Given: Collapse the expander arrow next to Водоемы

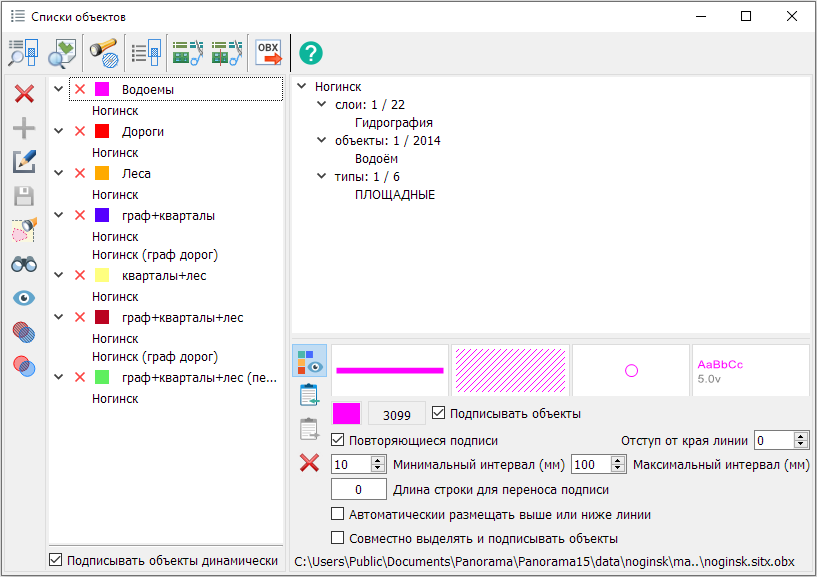Looking at the screenshot, I should click(58, 89).
